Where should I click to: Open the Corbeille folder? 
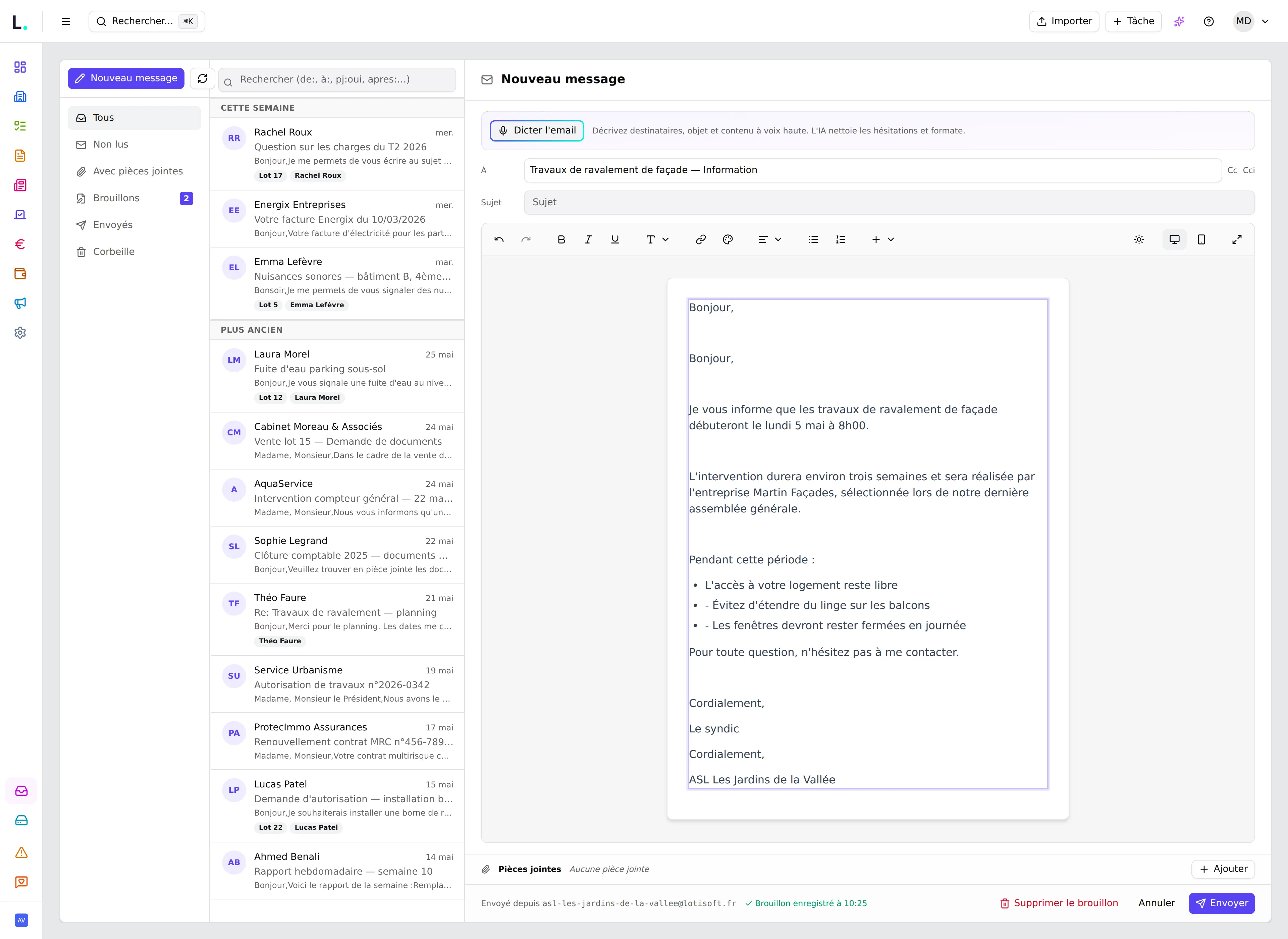tap(134, 252)
